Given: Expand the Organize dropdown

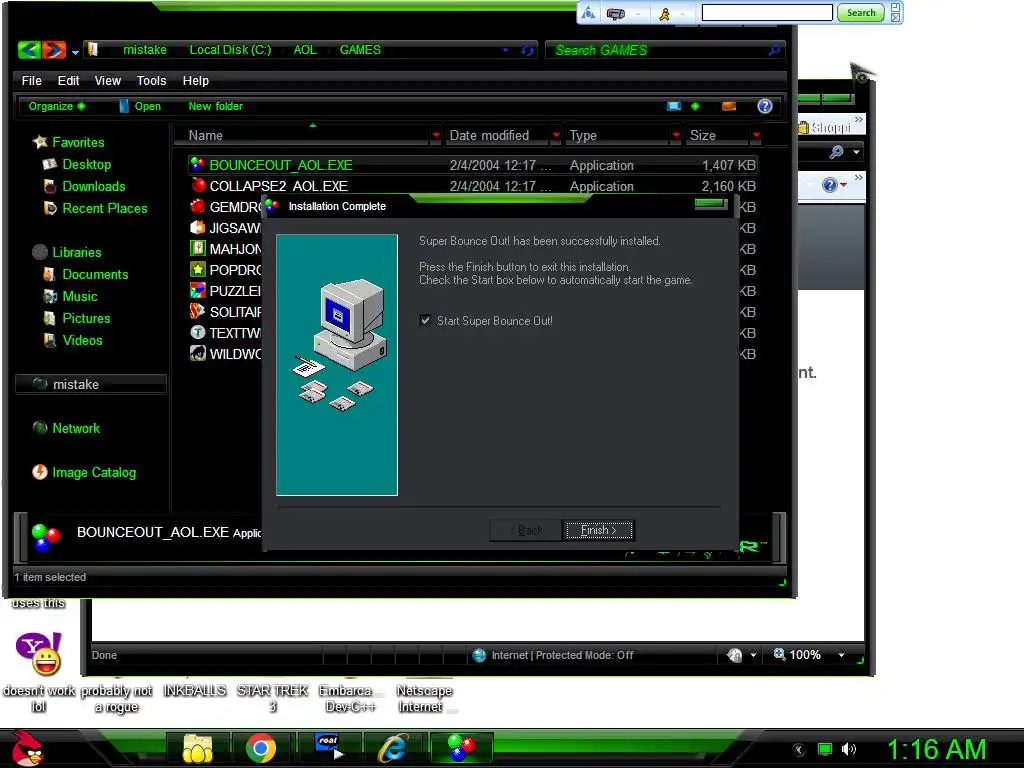Looking at the screenshot, I should click(57, 106).
